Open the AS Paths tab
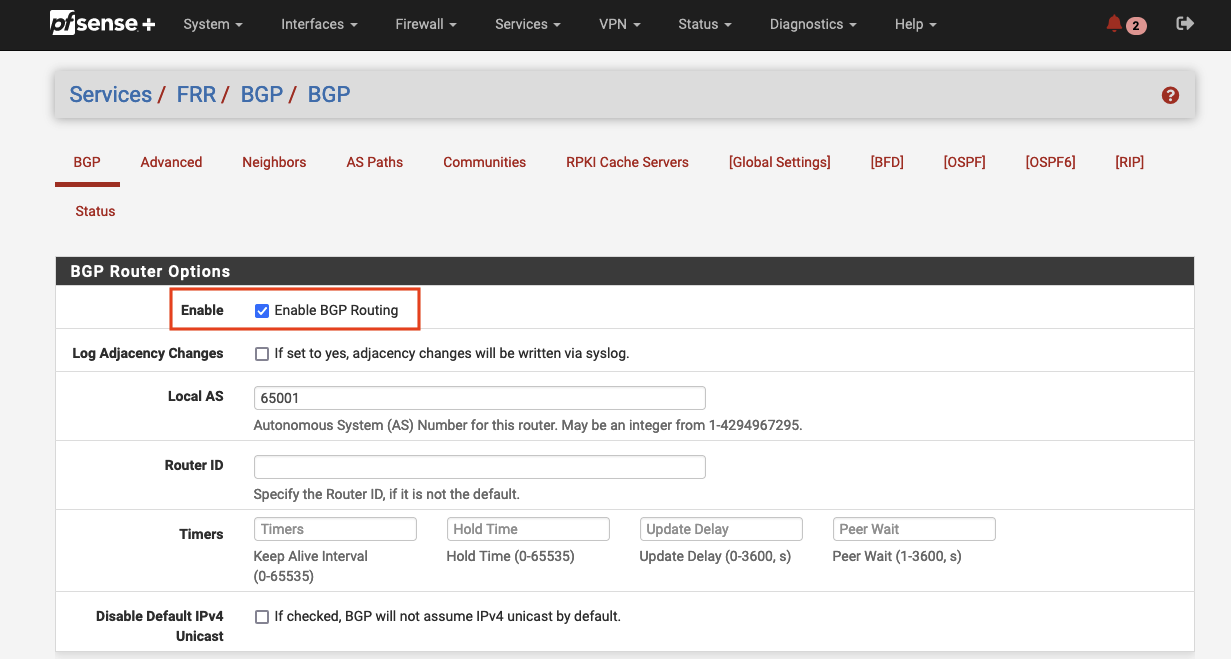The width and height of the screenshot is (1231, 659). pyautogui.click(x=374, y=162)
